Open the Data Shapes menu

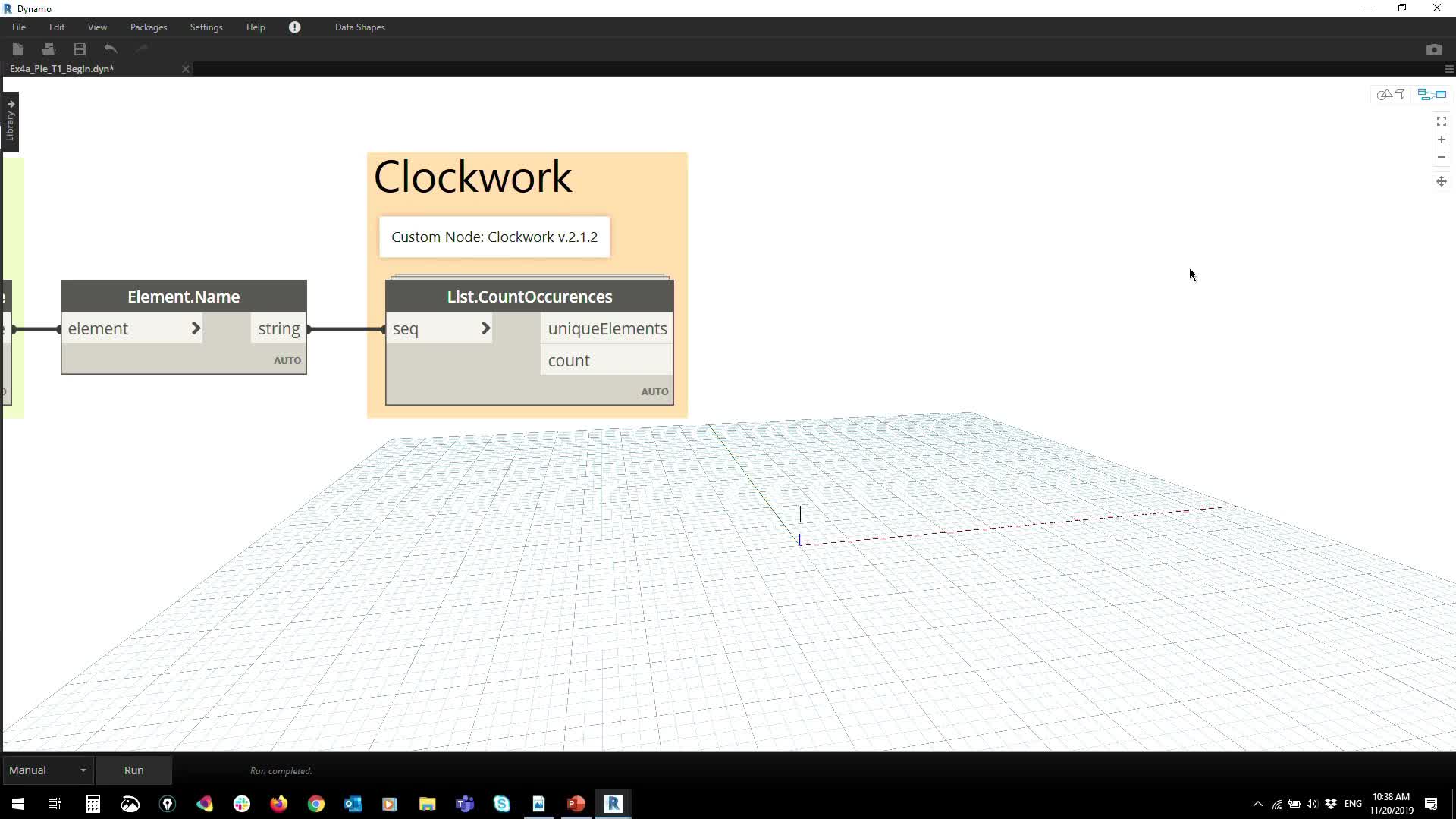[x=359, y=27]
